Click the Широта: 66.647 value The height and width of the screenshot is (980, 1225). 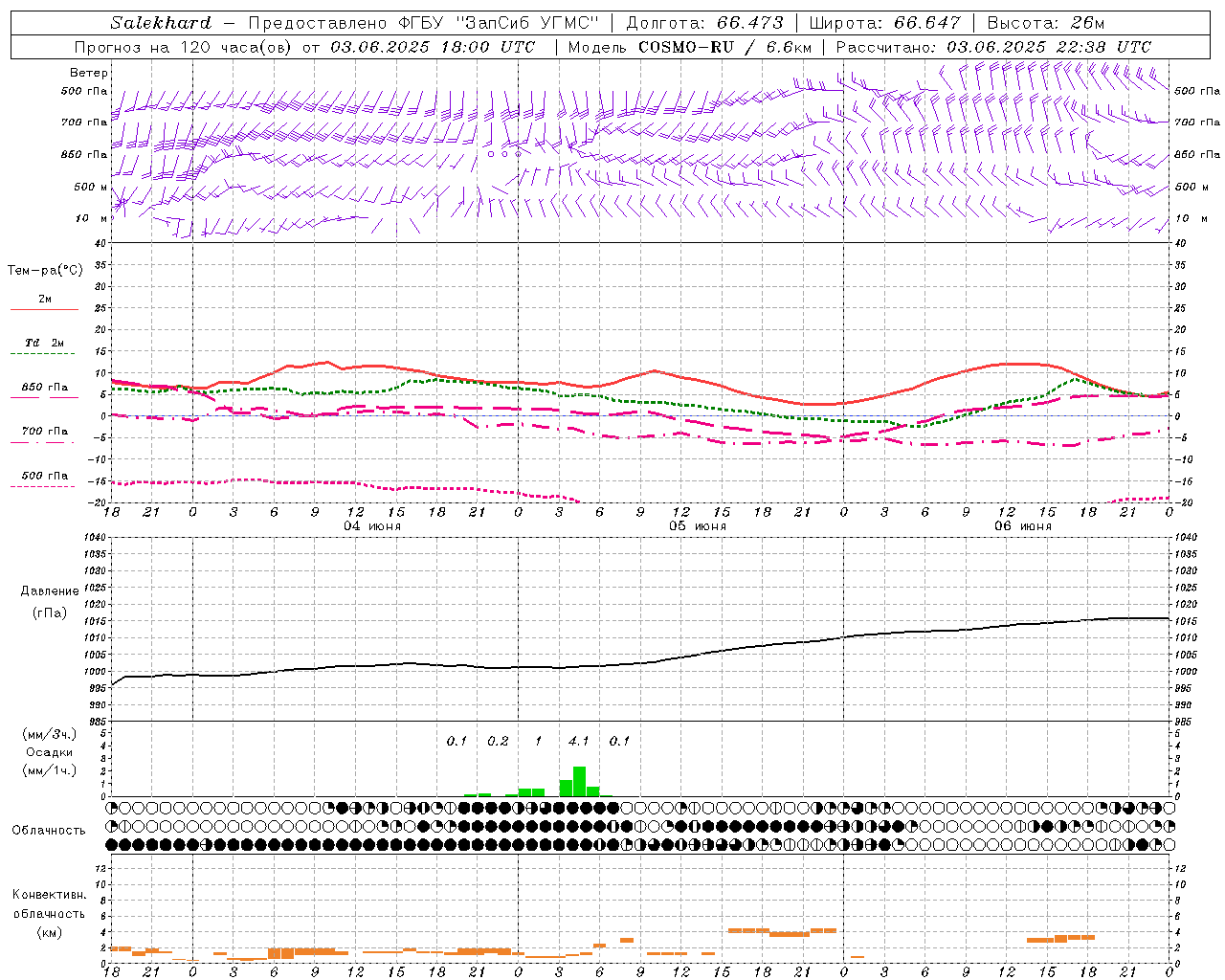884,23
